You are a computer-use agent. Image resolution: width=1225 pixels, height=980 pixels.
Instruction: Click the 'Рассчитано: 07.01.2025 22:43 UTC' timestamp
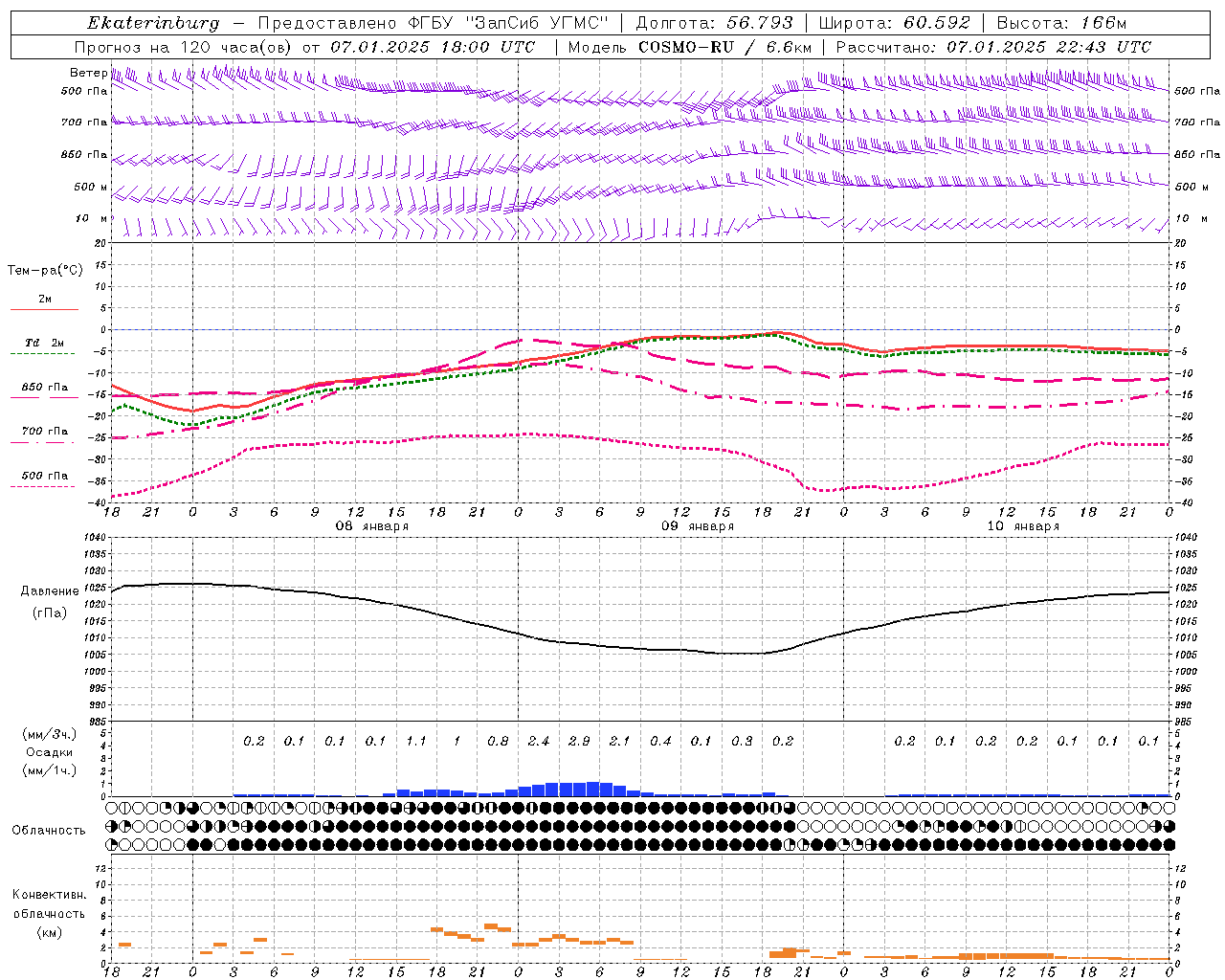993,47
